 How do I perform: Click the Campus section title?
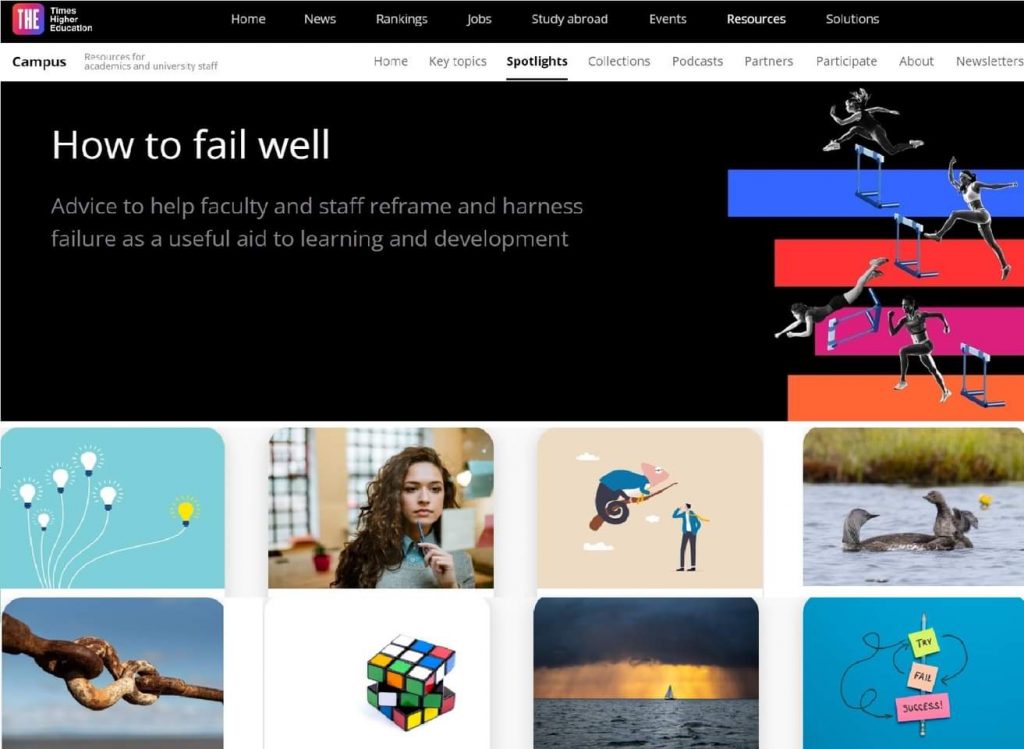pyautogui.click(x=39, y=62)
